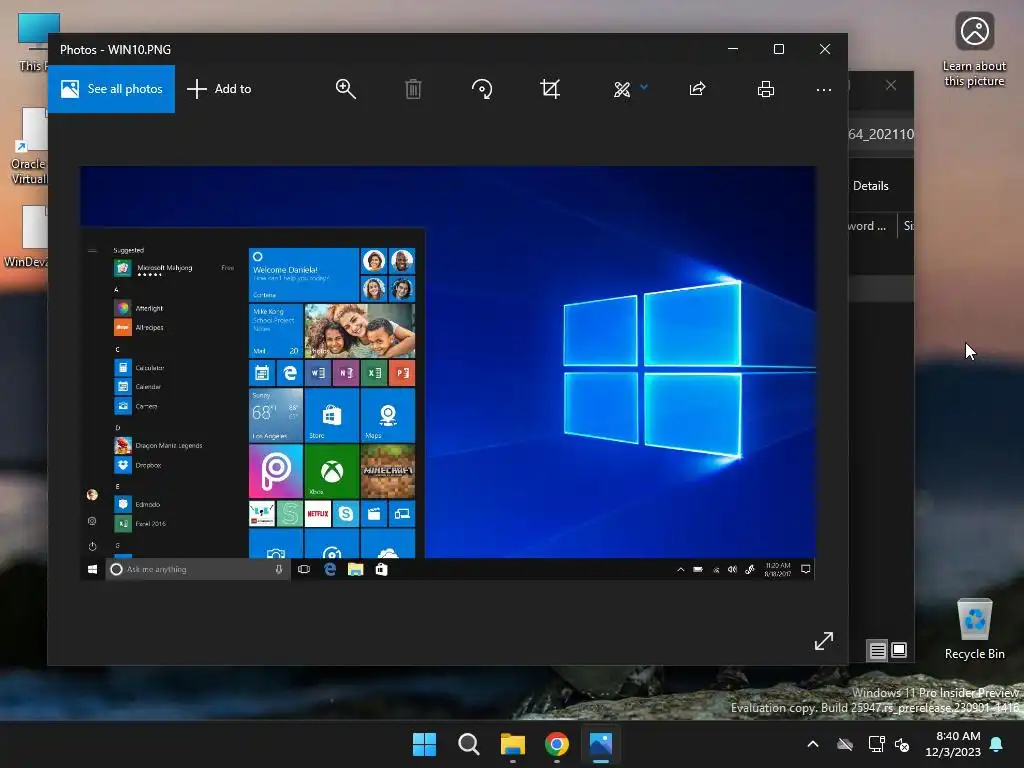Maximize the Photos window
Image resolution: width=1024 pixels, height=768 pixels.
point(778,49)
